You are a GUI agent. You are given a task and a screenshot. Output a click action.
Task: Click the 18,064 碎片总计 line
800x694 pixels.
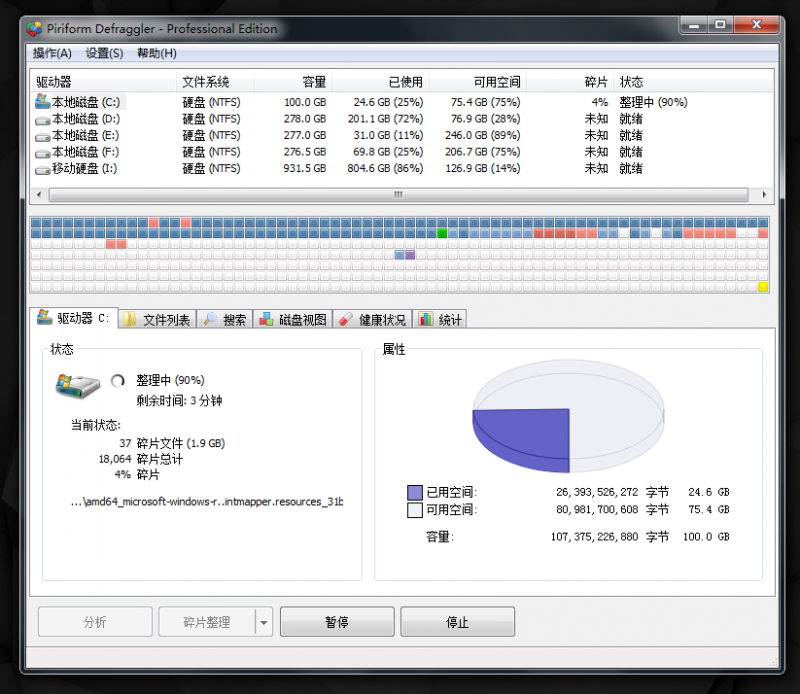(141, 459)
